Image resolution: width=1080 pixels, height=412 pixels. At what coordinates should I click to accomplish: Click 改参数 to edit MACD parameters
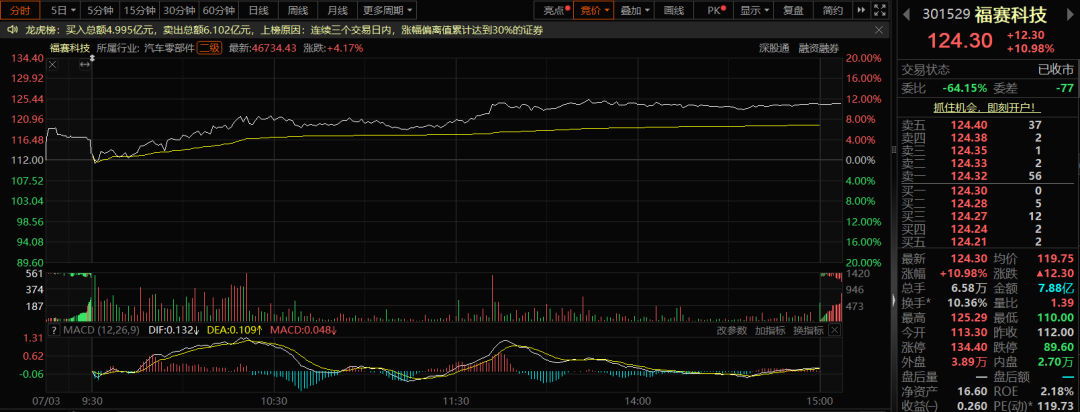[x=731, y=331]
